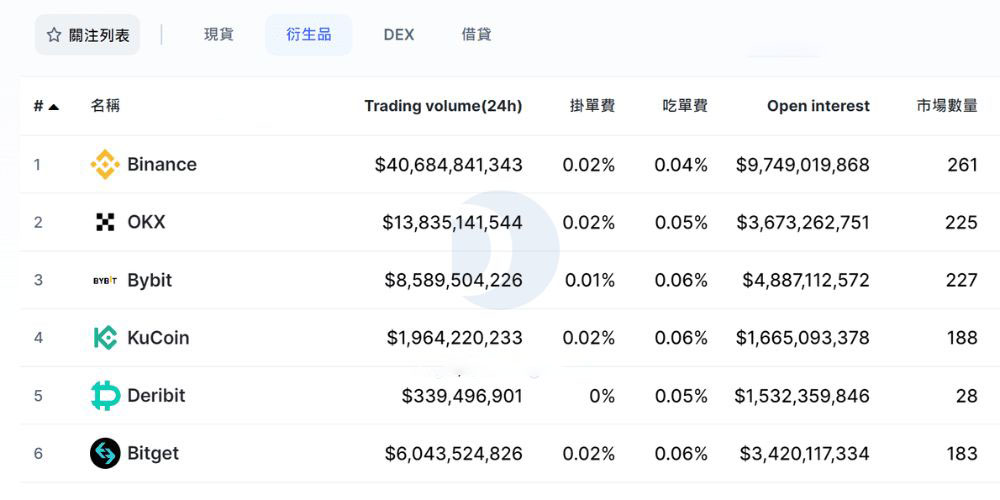The image size is (1000, 500).
Task: Click Bitget open interest $3,420,117,334
Action: pyautogui.click(x=805, y=454)
